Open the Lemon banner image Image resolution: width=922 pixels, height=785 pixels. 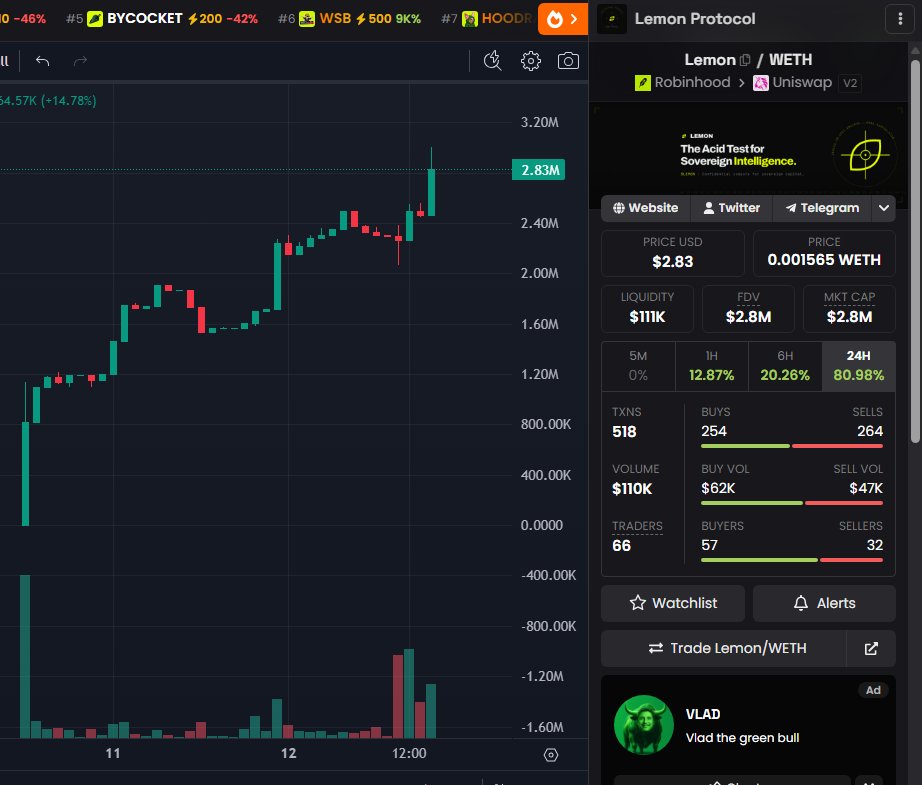[x=748, y=154]
